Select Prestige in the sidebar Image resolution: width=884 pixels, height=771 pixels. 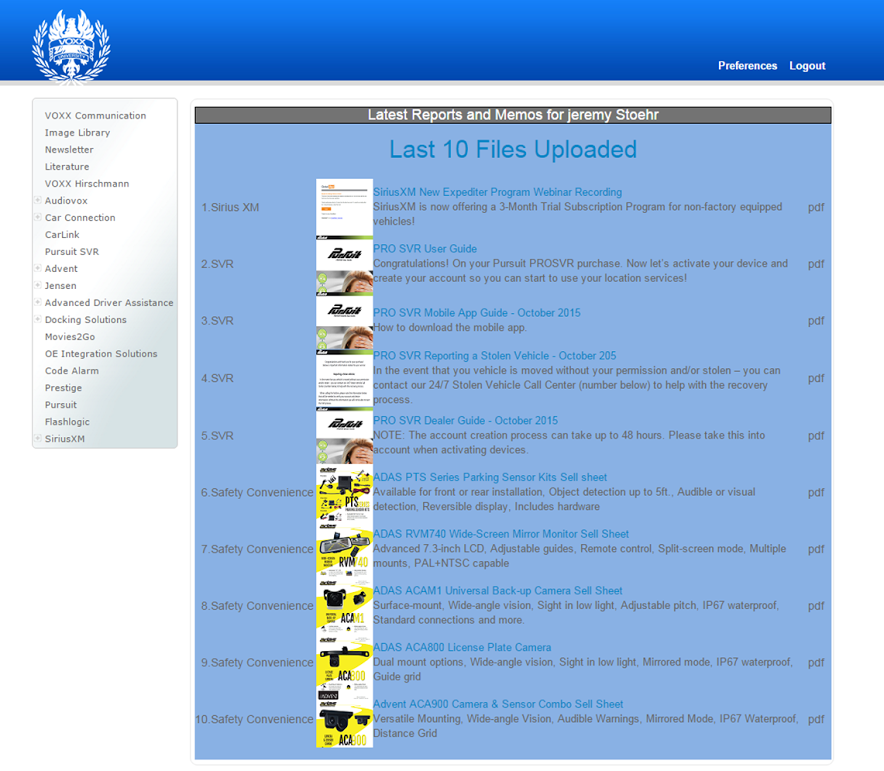63,388
